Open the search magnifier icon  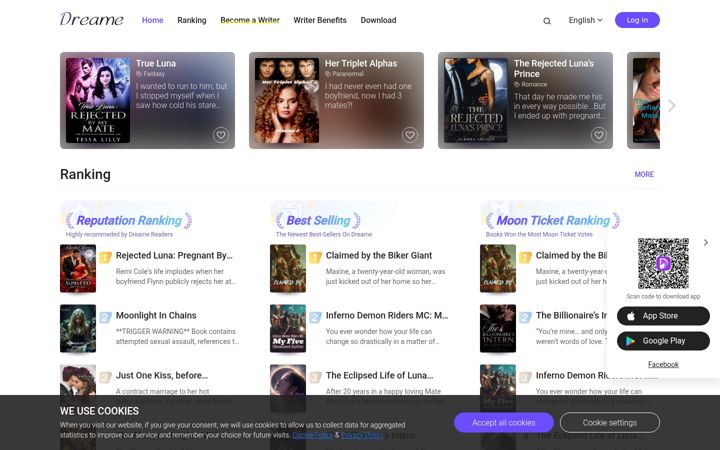point(546,21)
